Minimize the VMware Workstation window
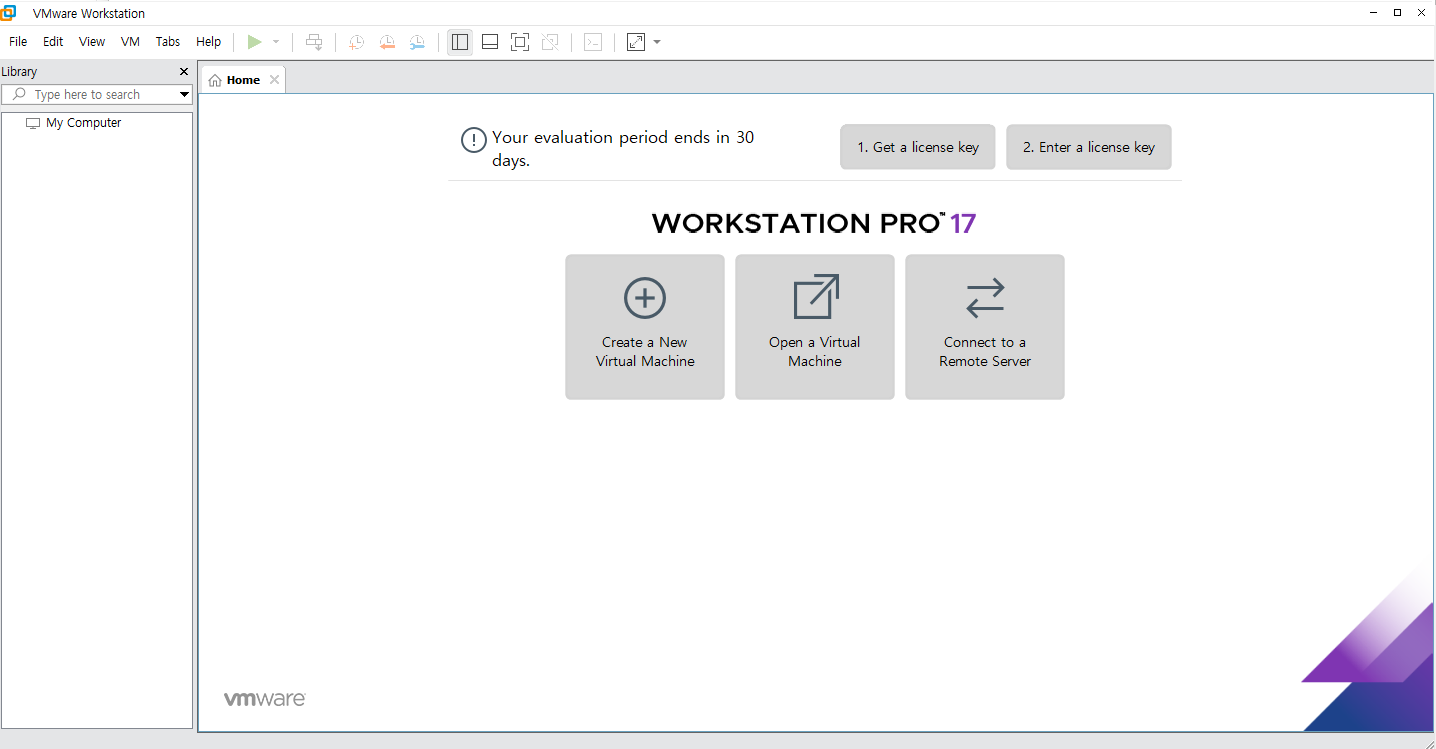This screenshot has width=1436, height=749. (1374, 13)
